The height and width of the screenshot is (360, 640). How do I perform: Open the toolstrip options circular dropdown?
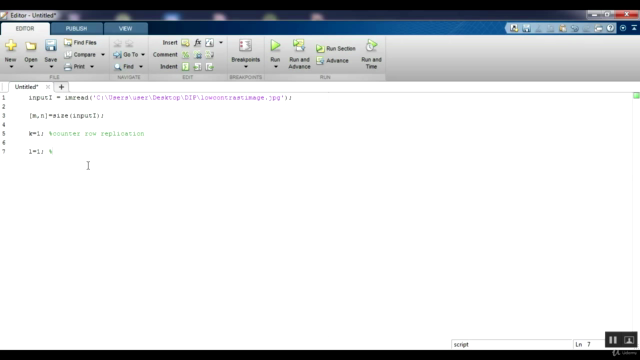623,28
